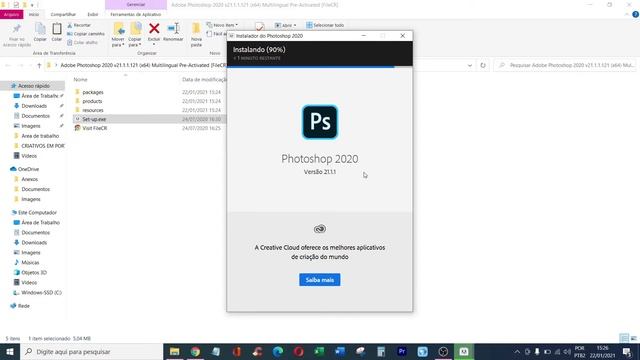This screenshot has height=360, width=640.
Task: Open the Arquivo menu
Action: [11, 14]
